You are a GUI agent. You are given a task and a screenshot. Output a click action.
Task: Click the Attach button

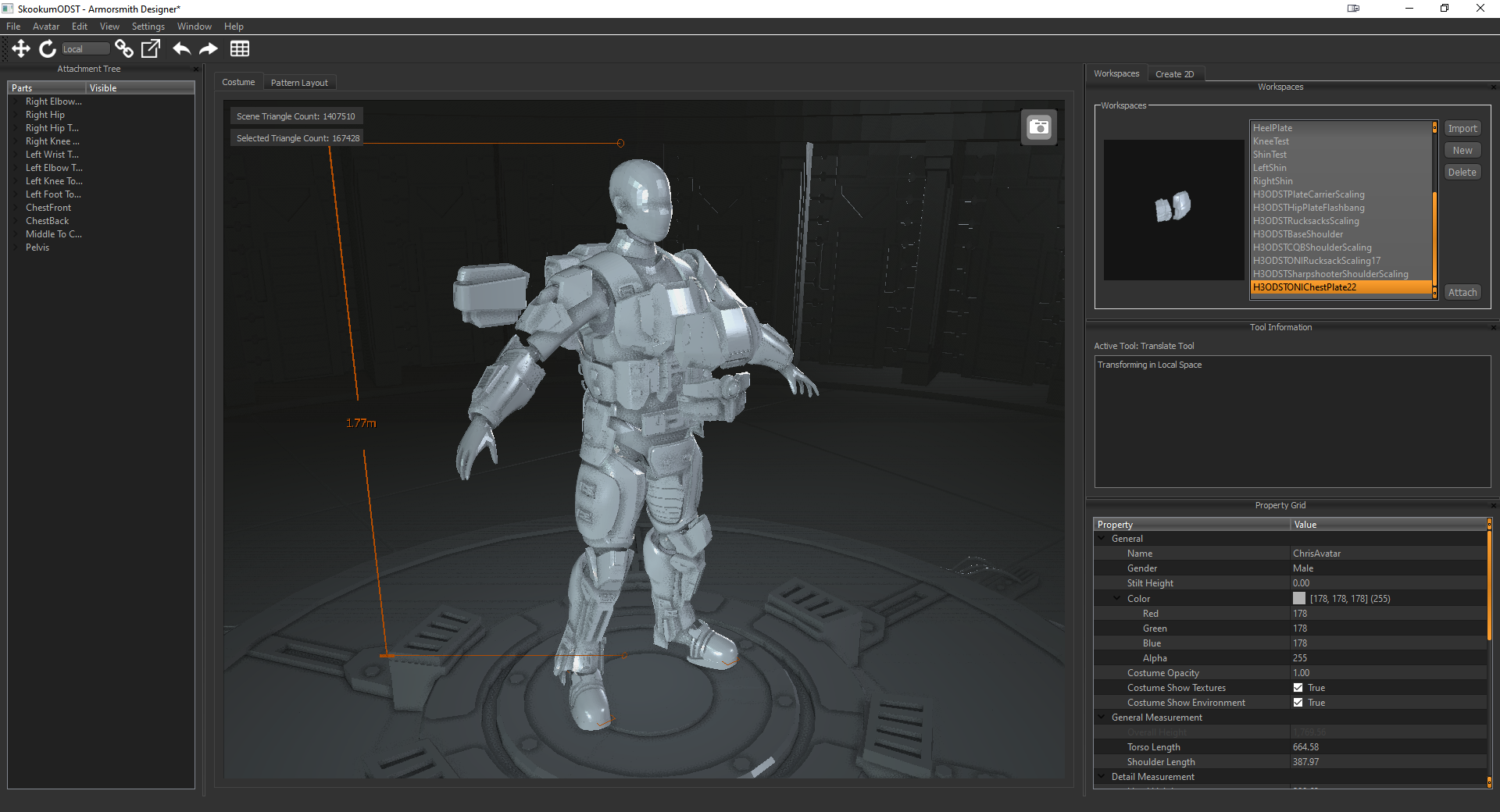click(1462, 293)
